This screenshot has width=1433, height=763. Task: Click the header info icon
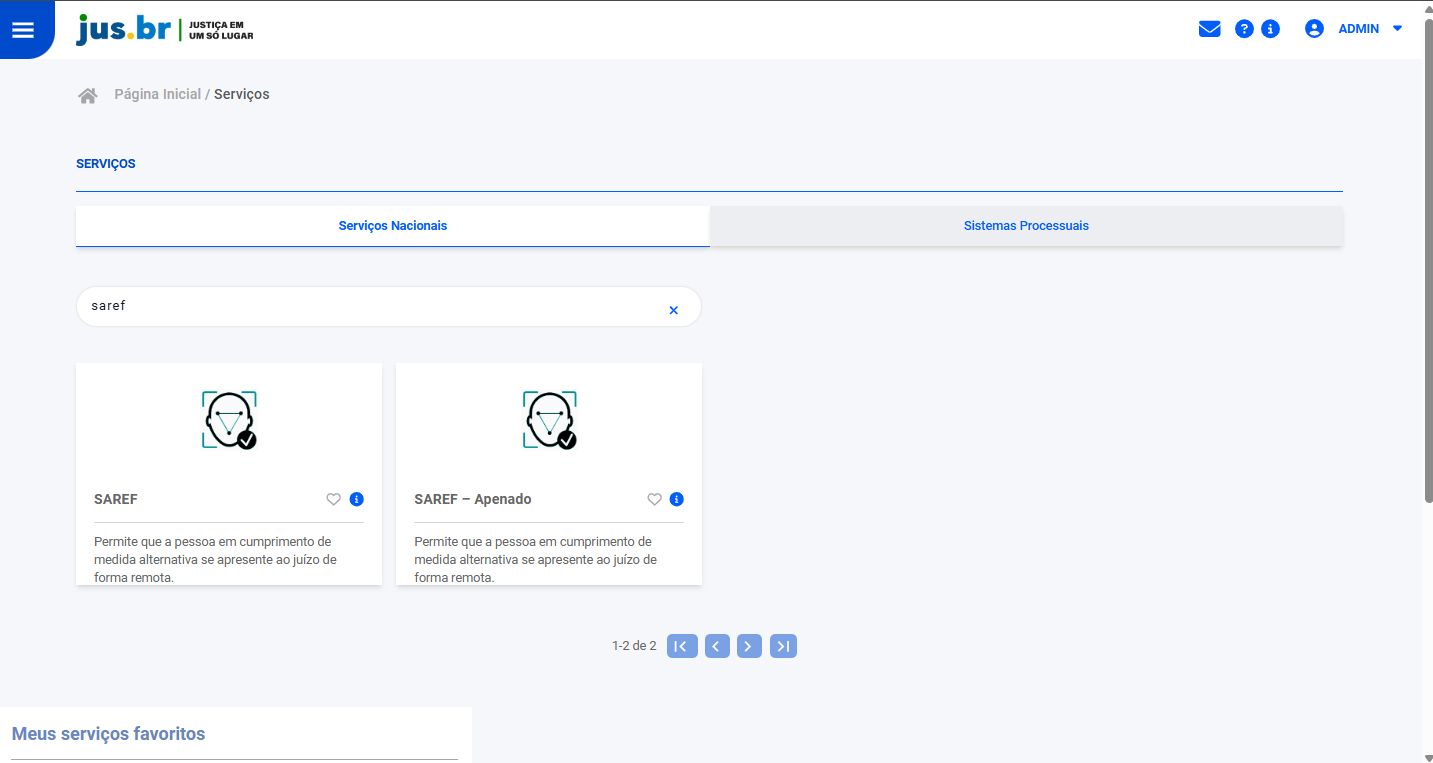pyautogui.click(x=1270, y=29)
